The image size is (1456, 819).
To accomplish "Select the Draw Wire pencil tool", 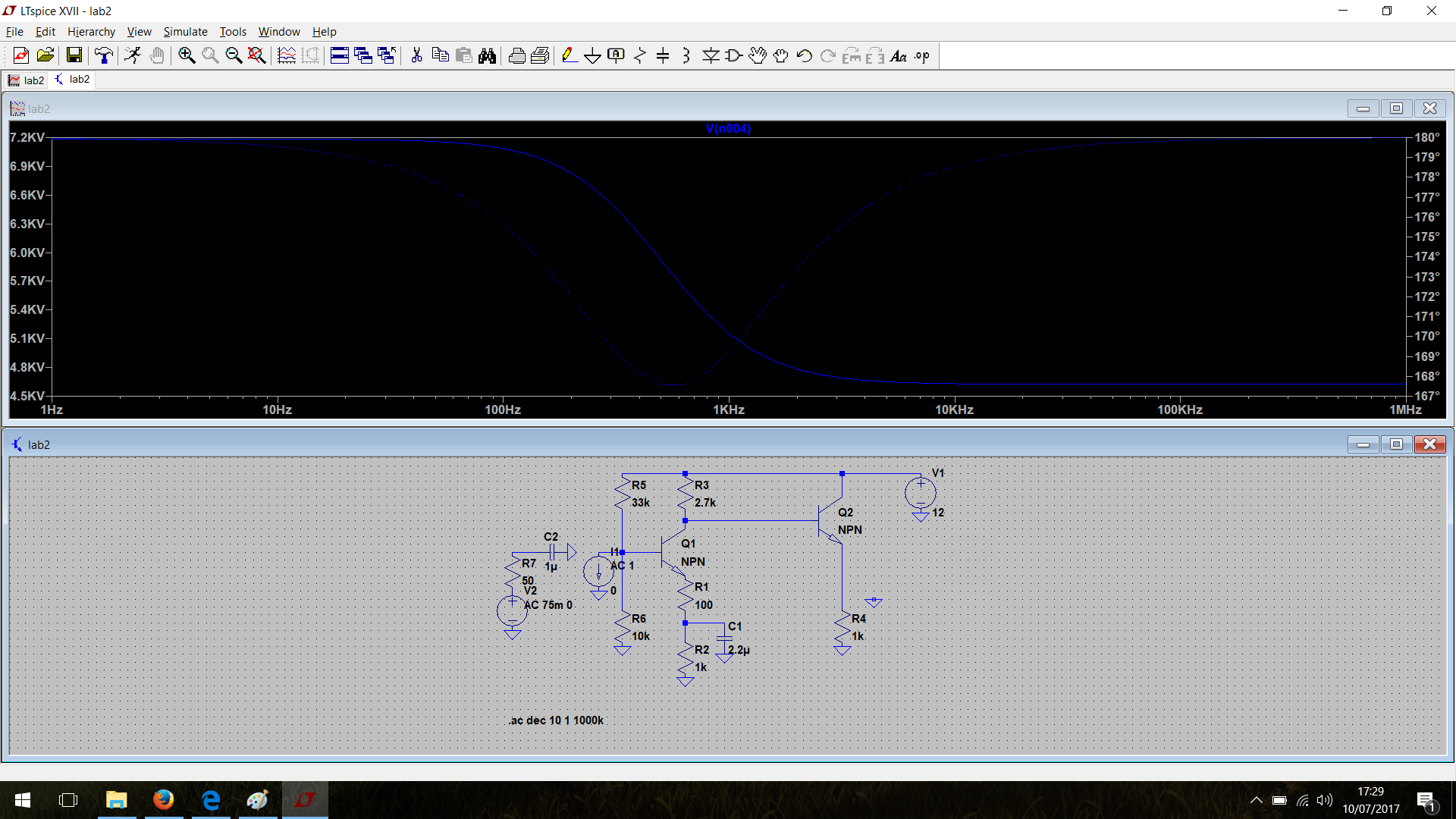I will tap(569, 55).
